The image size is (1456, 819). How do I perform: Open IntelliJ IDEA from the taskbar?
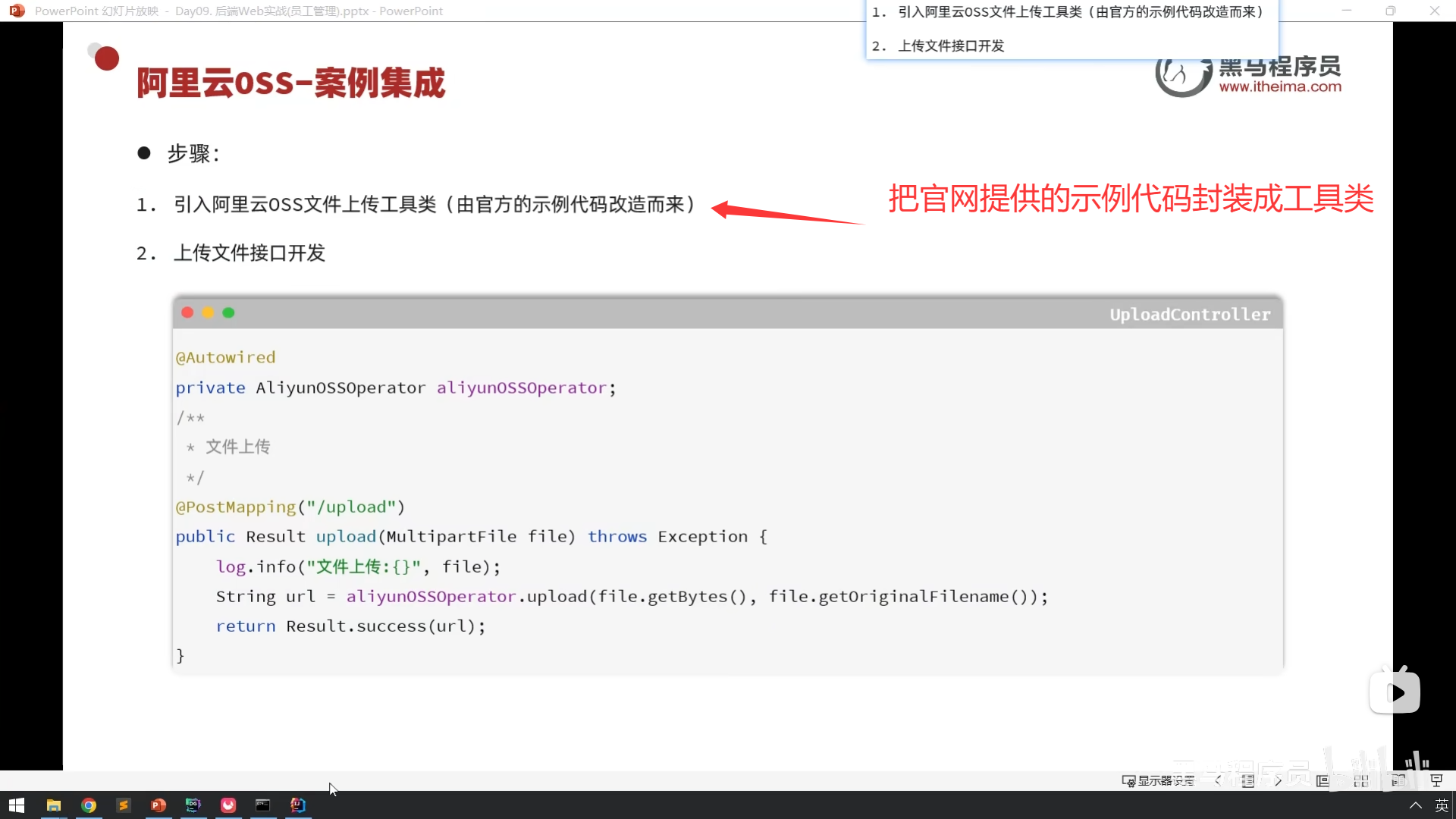point(298,805)
